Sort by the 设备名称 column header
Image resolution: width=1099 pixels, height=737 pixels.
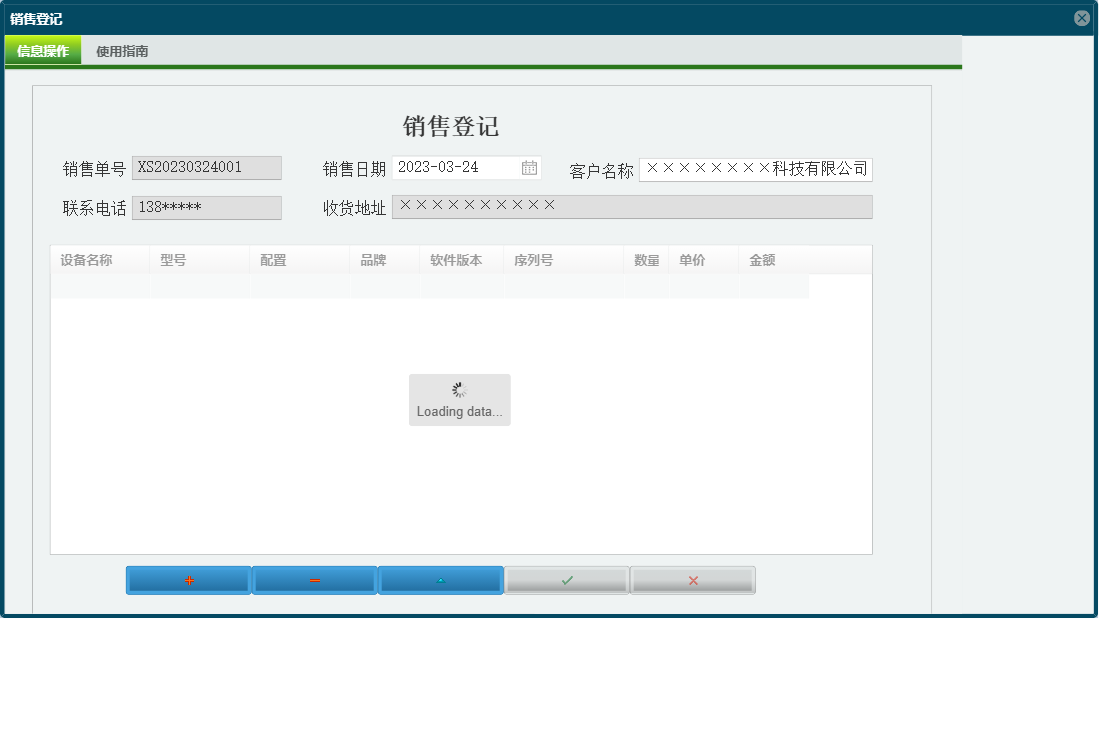tap(86, 259)
